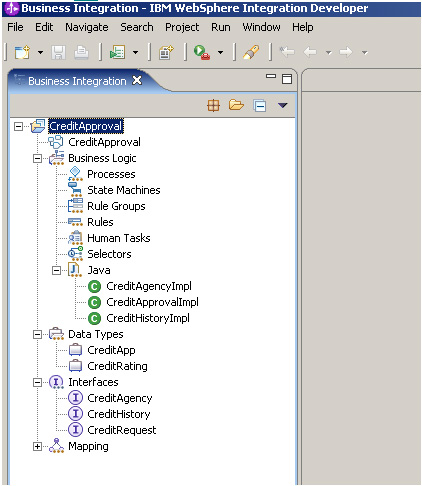This screenshot has height=486, width=422.
Task: Collapse the Interfaces tree node
Action: (37, 382)
